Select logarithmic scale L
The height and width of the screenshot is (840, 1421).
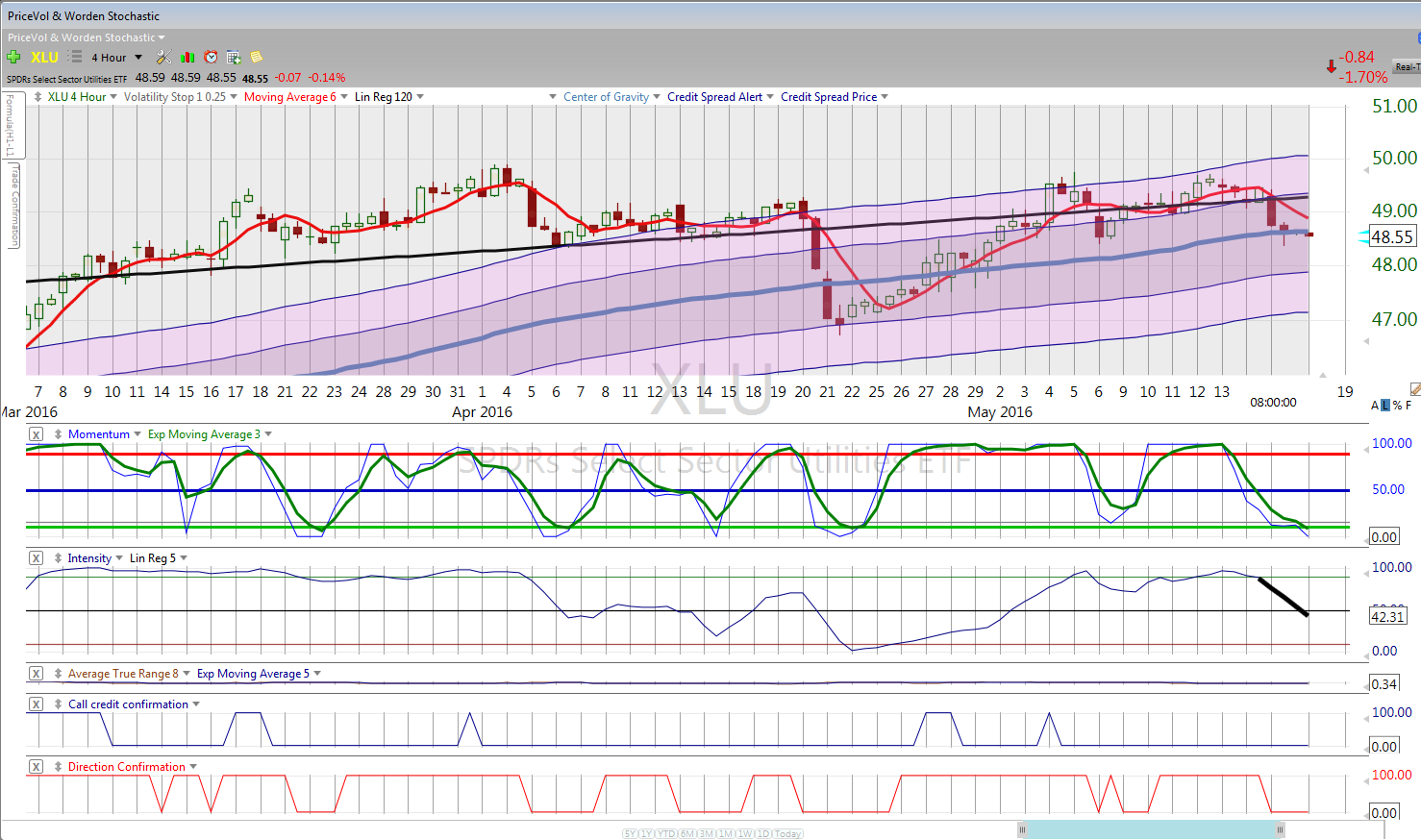[x=1385, y=406]
